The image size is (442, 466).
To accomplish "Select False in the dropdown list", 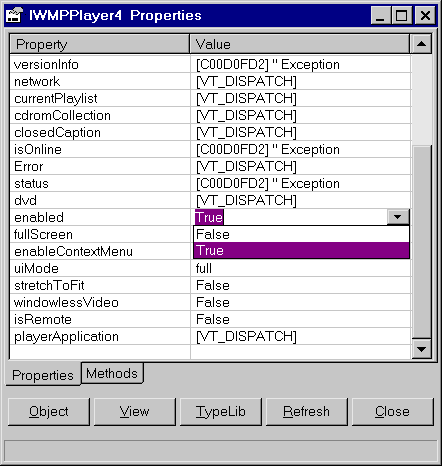I will (x=301, y=234).
